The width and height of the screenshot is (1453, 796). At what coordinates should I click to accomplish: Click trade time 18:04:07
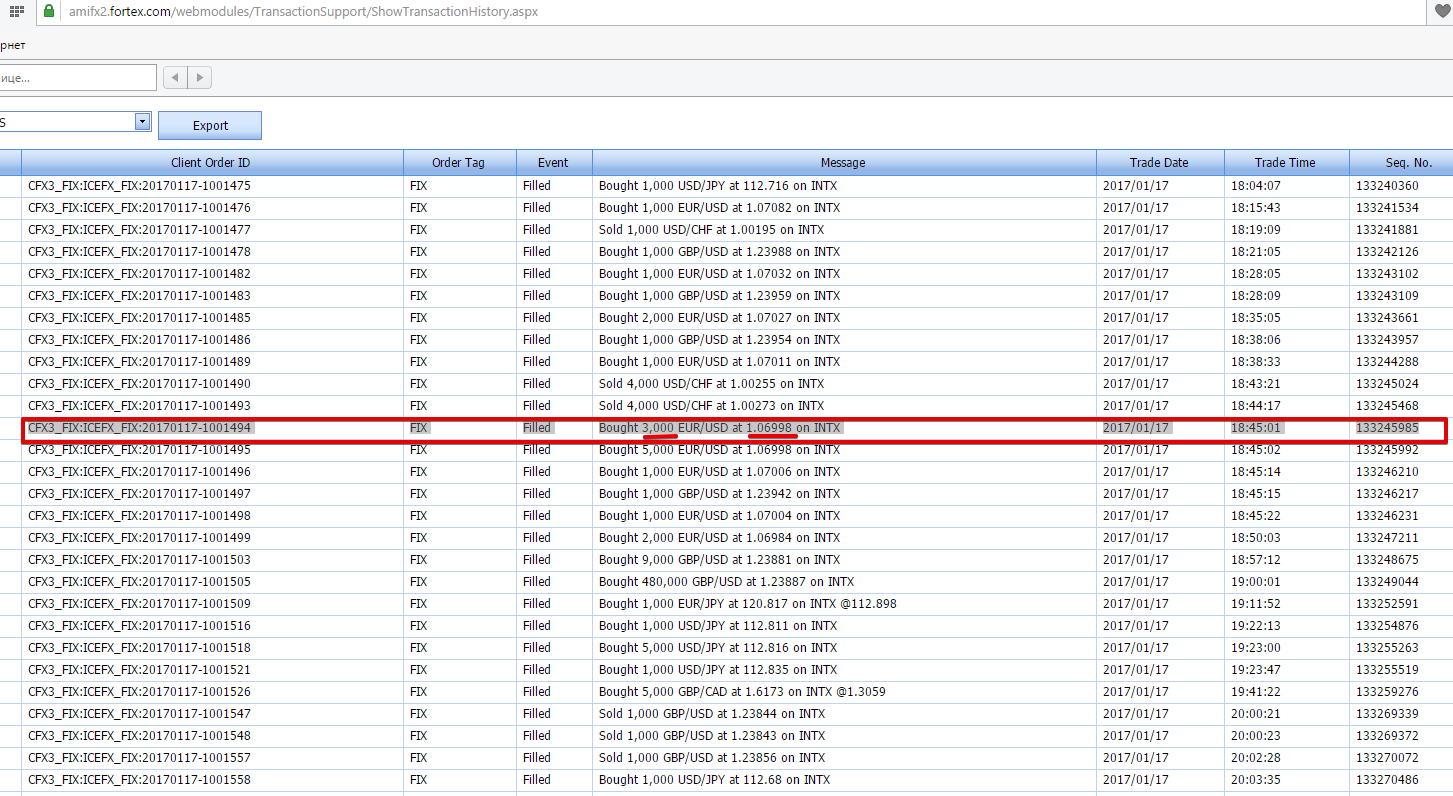(x=1256, y=186)
